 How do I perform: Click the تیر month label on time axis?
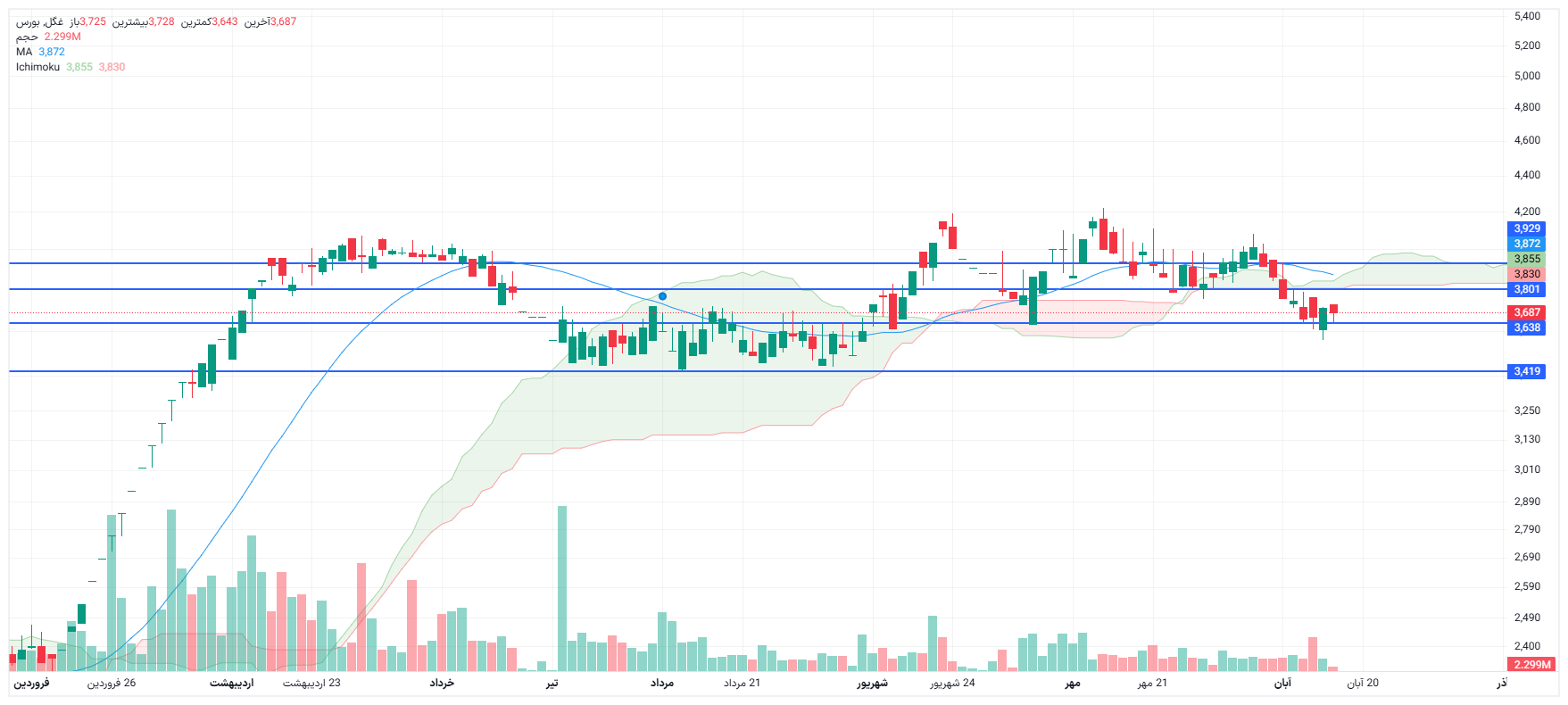[x=552, y=683]
